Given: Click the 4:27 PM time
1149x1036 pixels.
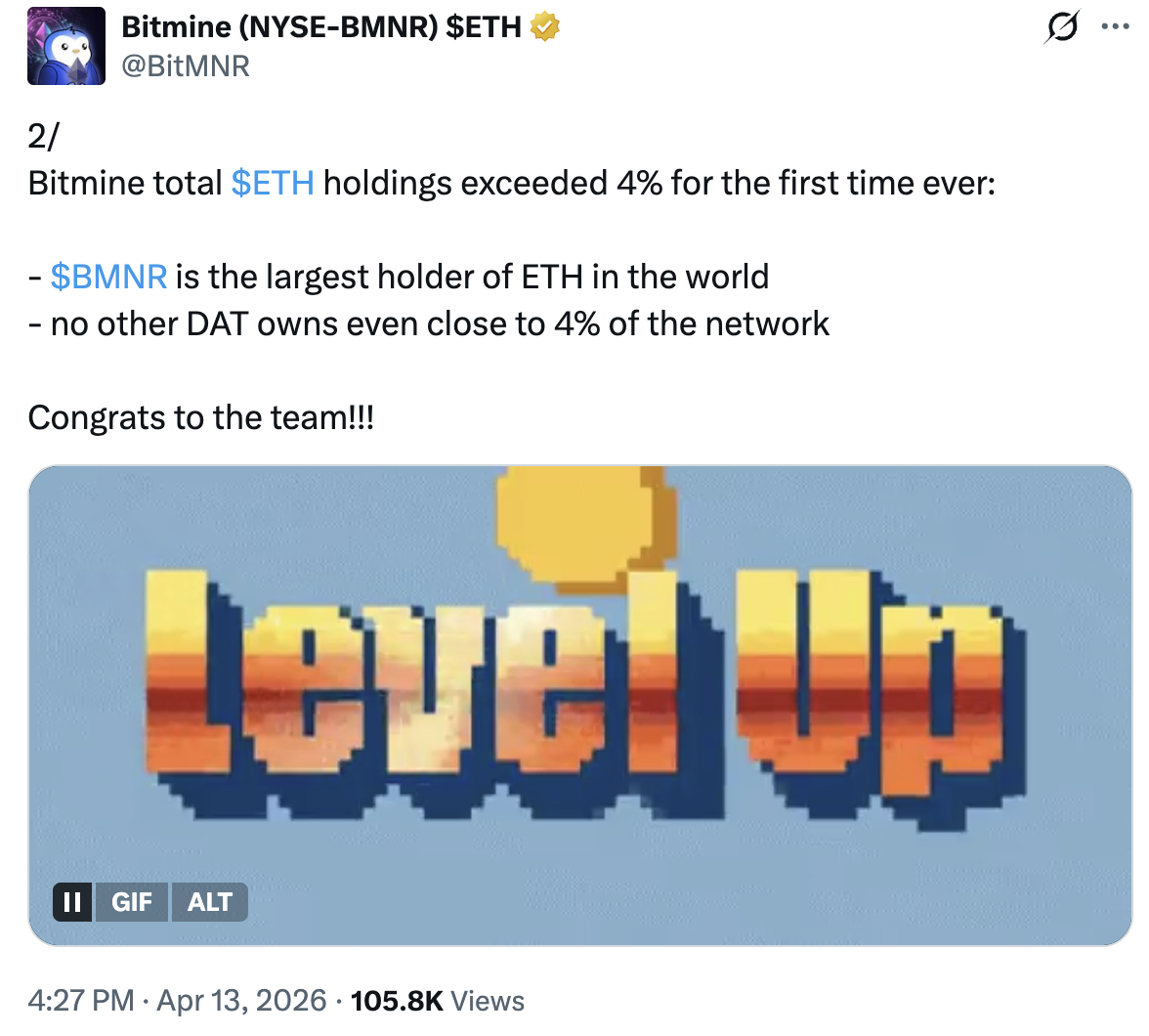Looking at the screenshot, I should pyautogui.click(x=81, y=1001).
